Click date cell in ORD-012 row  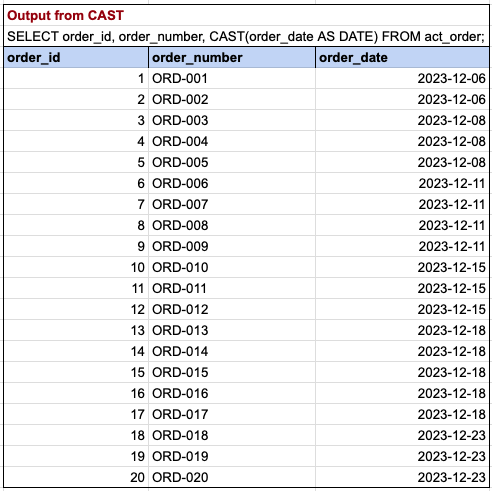402,310
